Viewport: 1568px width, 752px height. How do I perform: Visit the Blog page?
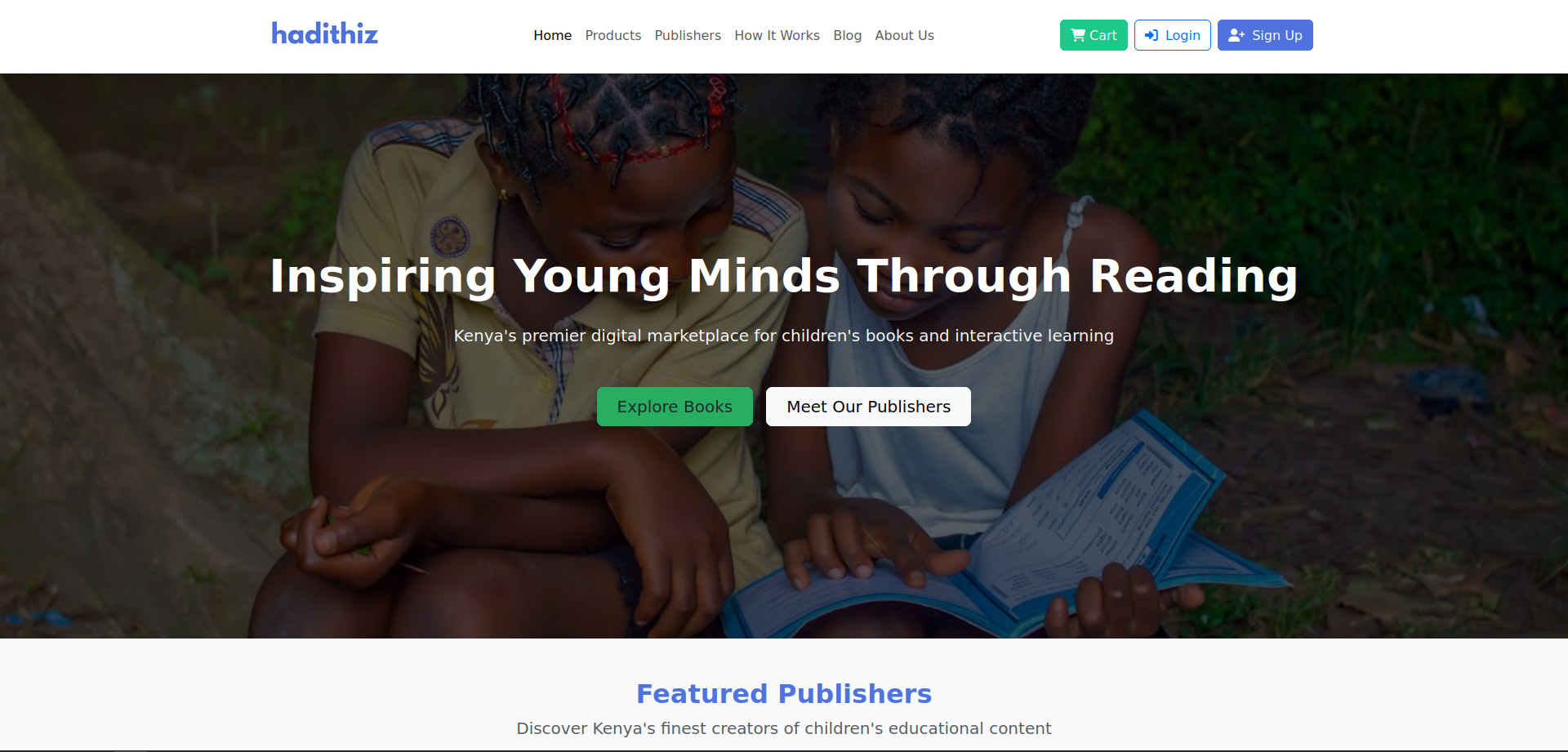[848, 35]
